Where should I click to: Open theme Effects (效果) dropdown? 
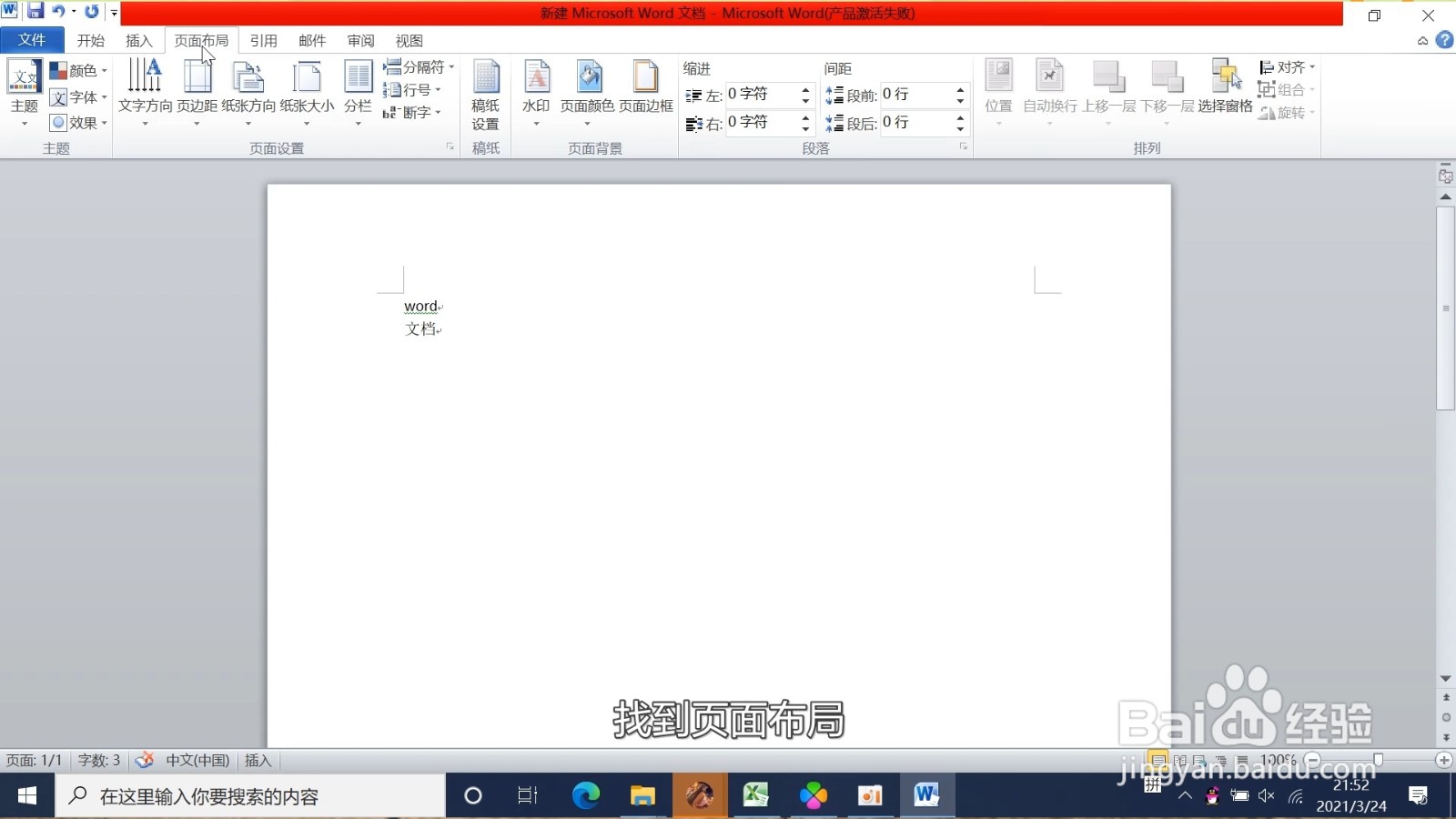pyautogui.click(x=78, y=122)
